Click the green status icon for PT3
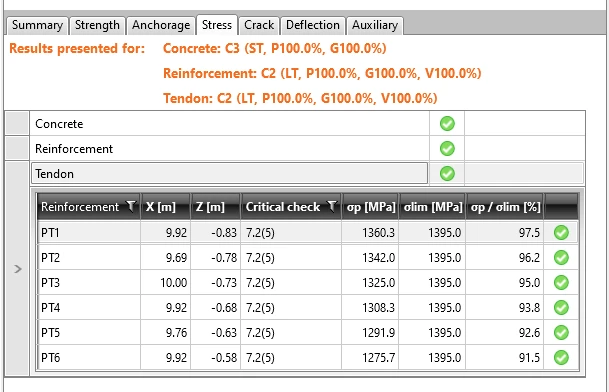 click(561, 282)
